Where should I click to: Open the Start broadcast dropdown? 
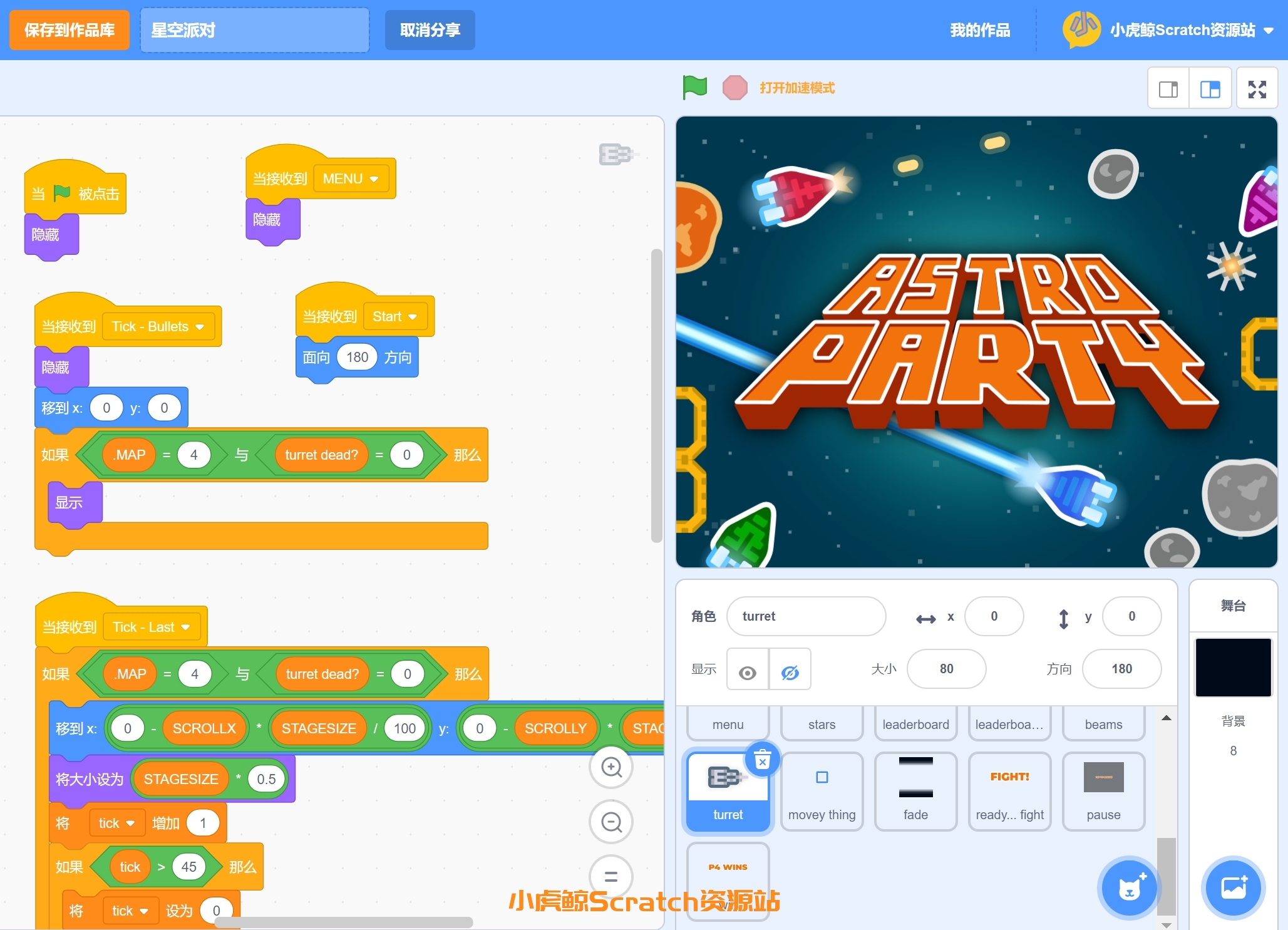(395, 317)
